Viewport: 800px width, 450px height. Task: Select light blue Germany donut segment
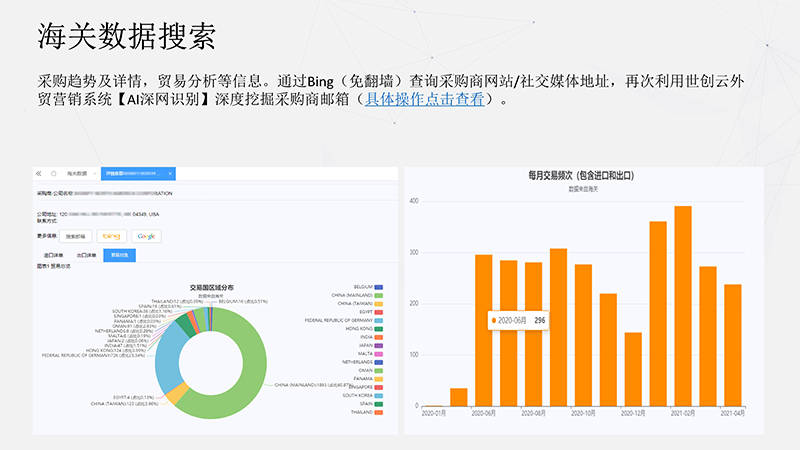coord(168,357)
